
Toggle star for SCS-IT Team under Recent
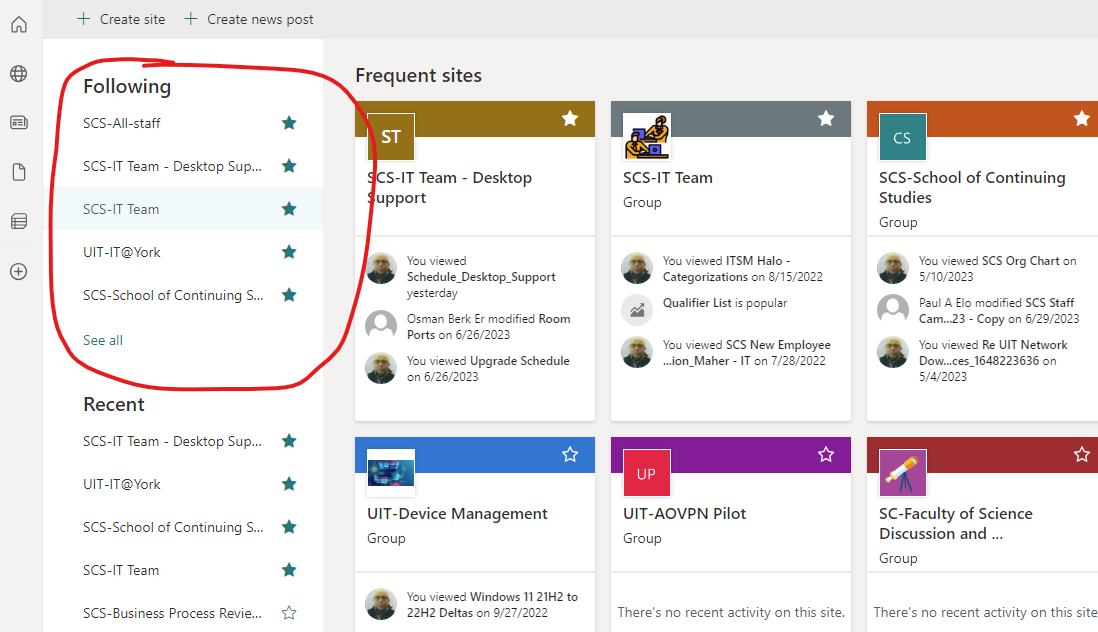pos(289,570)
